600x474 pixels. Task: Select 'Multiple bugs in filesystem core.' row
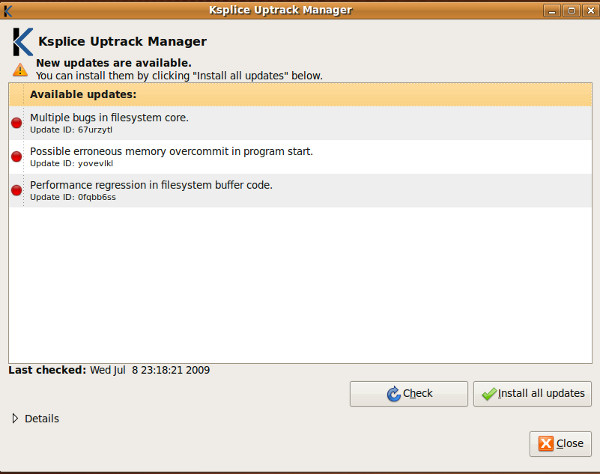click(x=300, y=123)
